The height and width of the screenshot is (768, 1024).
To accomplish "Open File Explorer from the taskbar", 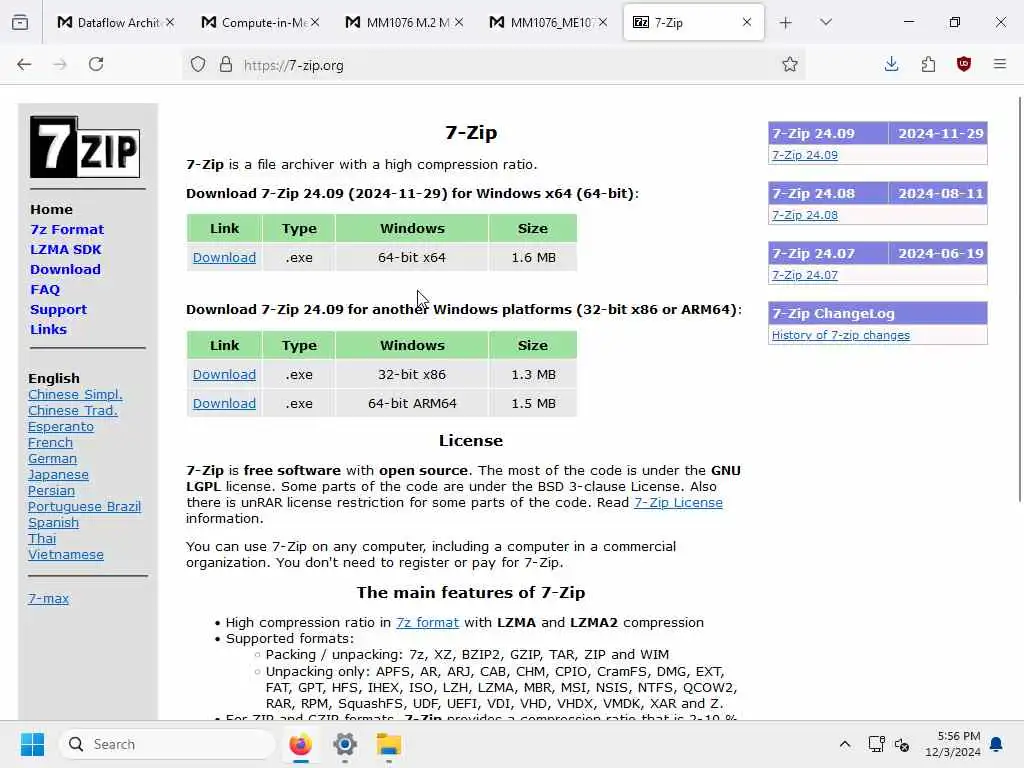I will 389,744.
